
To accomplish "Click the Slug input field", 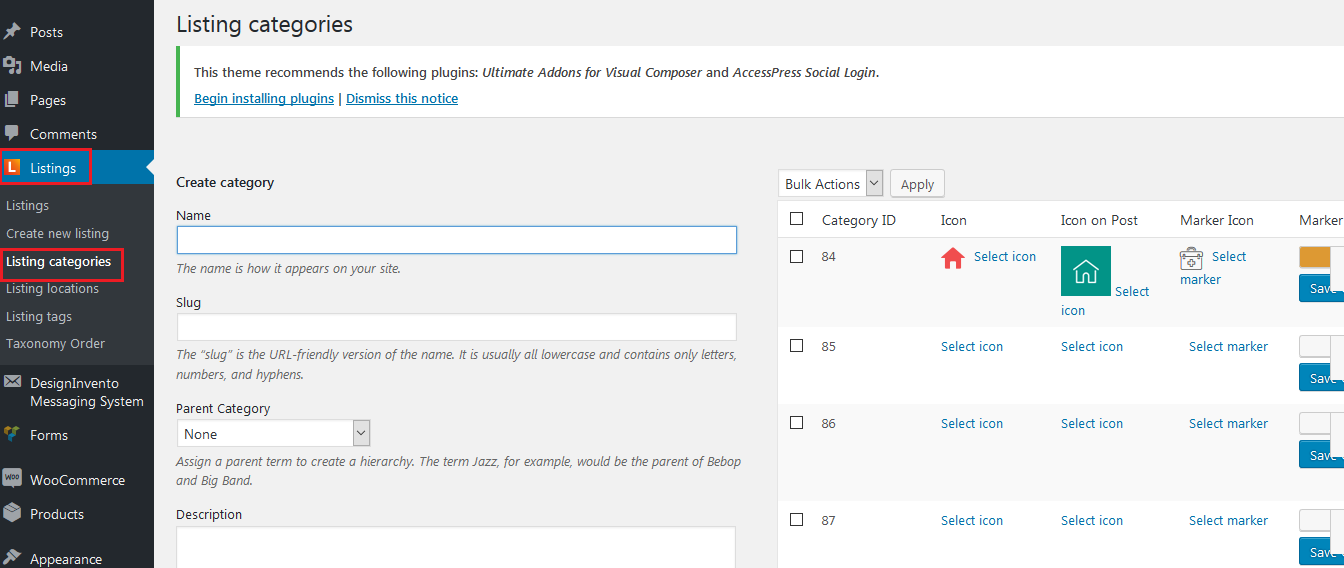I will (457, 327).
